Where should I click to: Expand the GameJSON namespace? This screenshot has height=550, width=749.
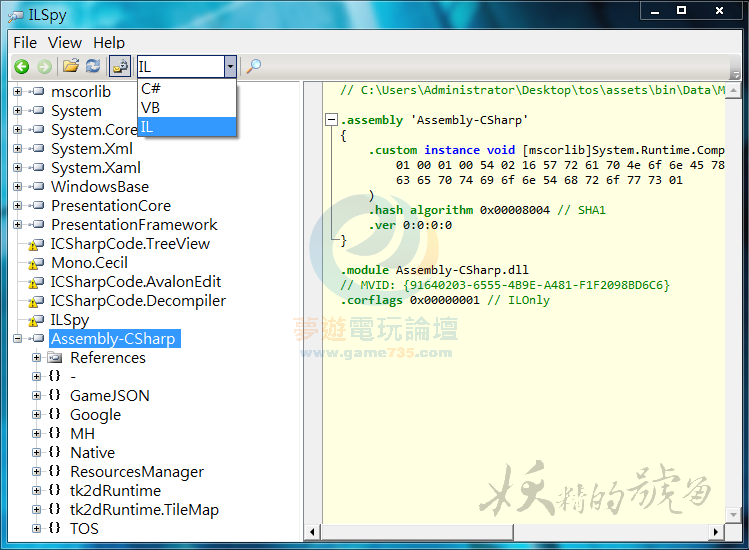(x=37, y=395)
